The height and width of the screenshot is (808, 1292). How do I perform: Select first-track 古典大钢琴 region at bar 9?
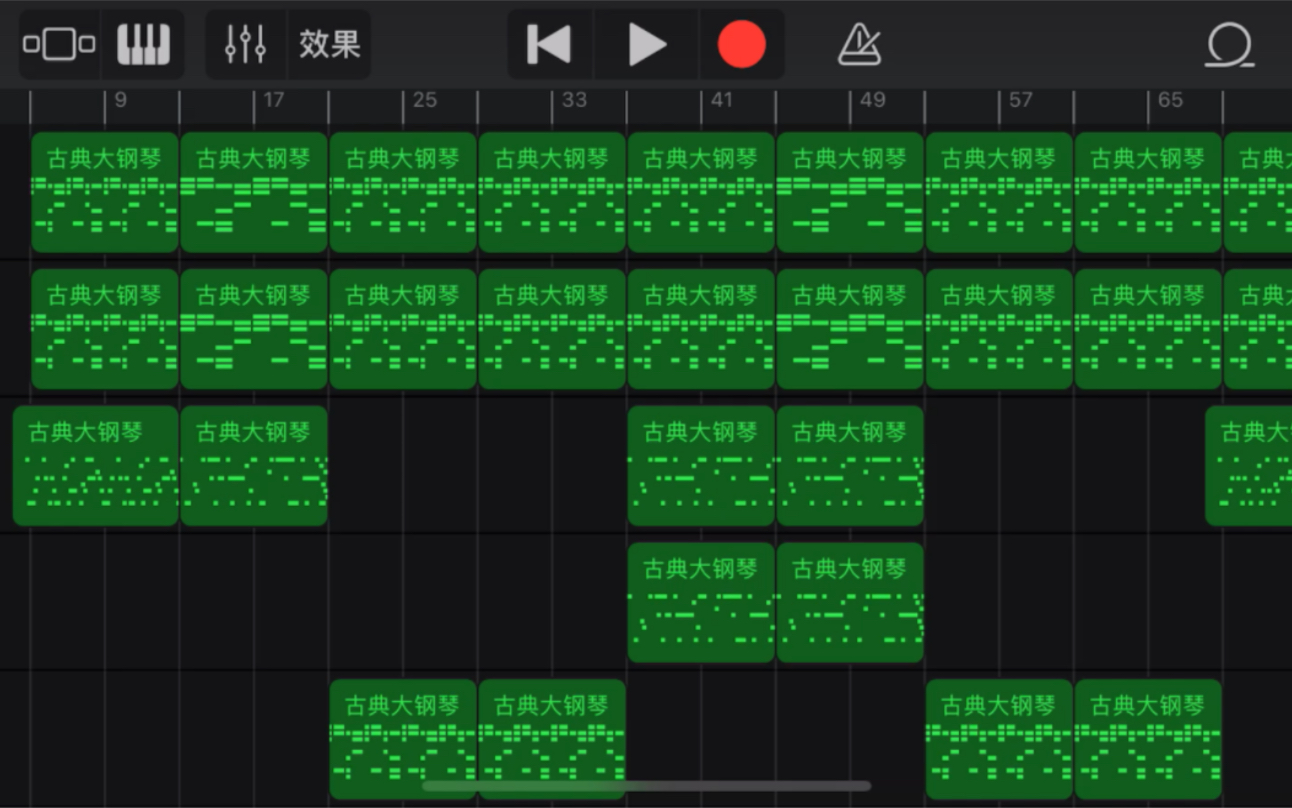coord(105,192)
